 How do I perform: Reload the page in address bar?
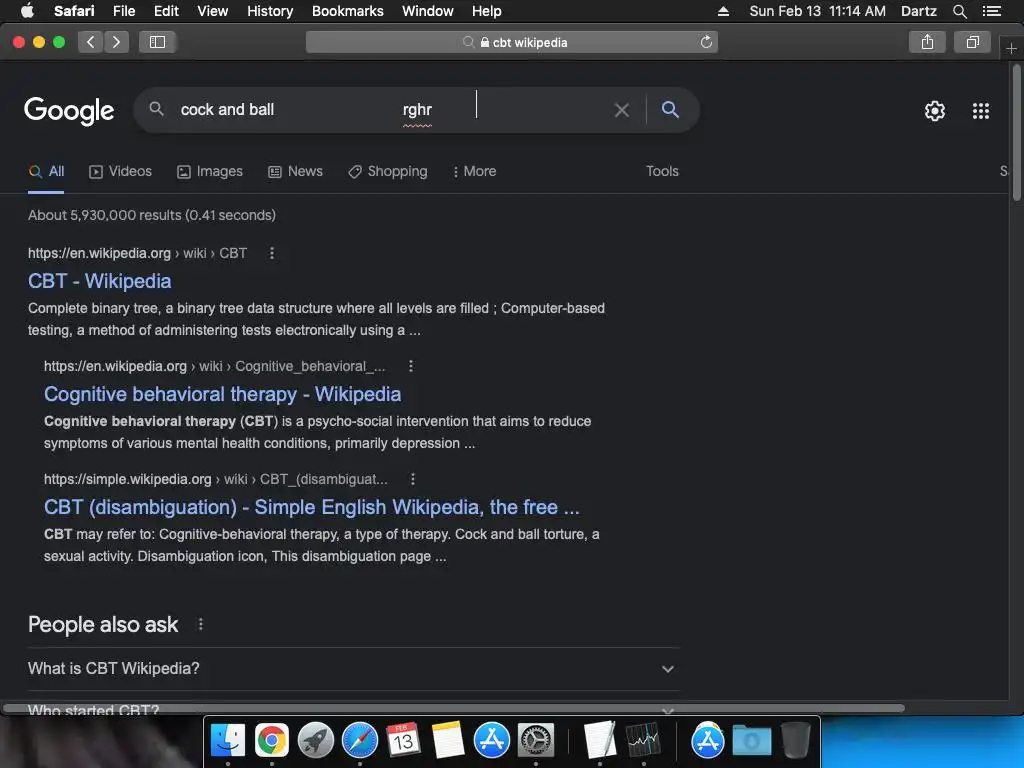point(706,42)
